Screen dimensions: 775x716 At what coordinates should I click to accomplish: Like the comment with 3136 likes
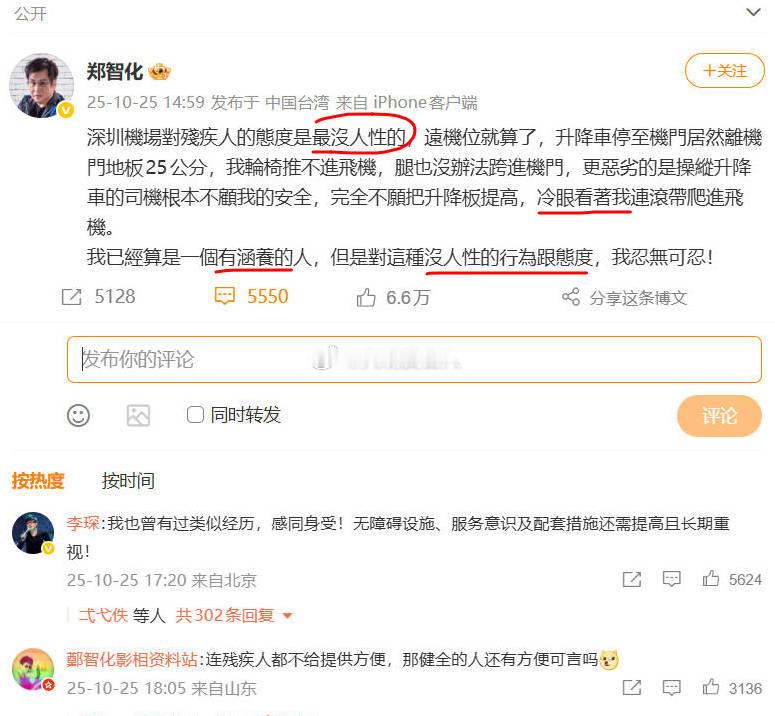(x=711, y=687)
